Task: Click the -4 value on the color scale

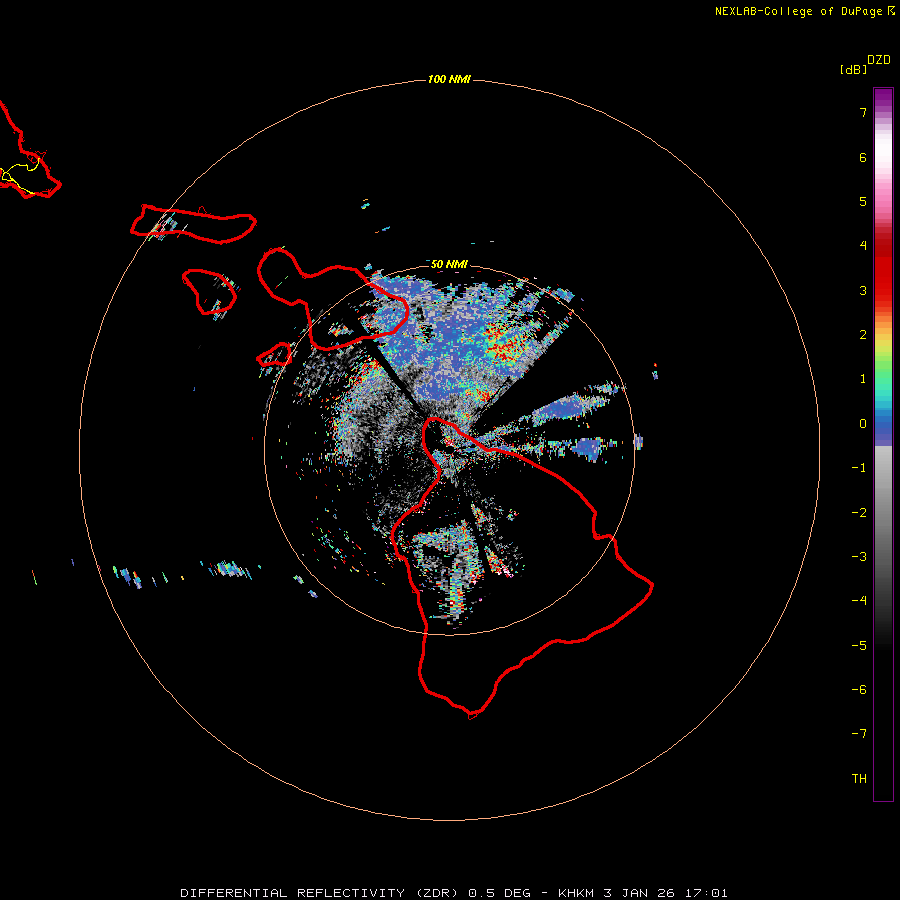Action: [859, 601]
